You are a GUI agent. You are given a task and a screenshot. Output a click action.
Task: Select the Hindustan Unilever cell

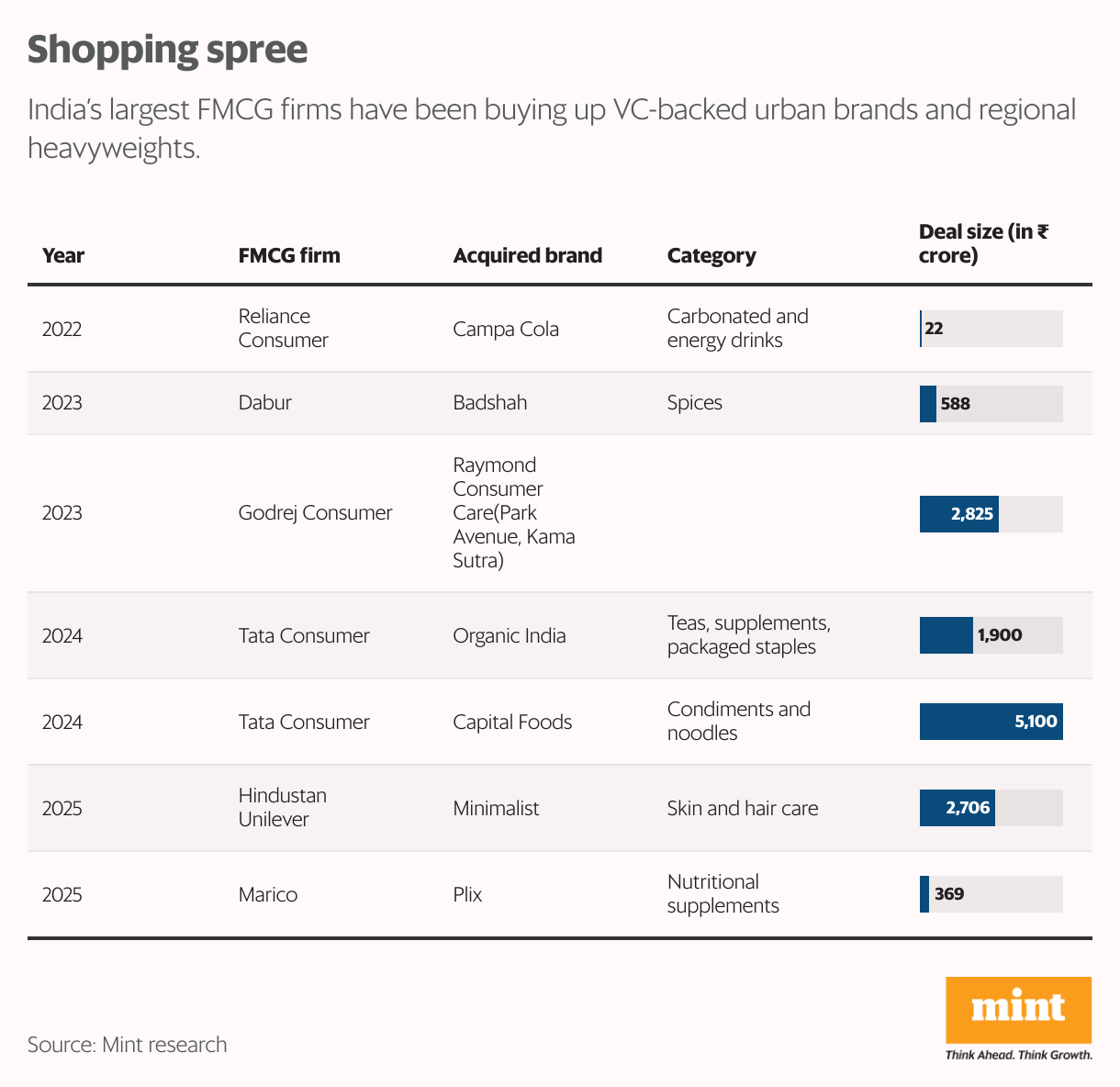(283, 808)
